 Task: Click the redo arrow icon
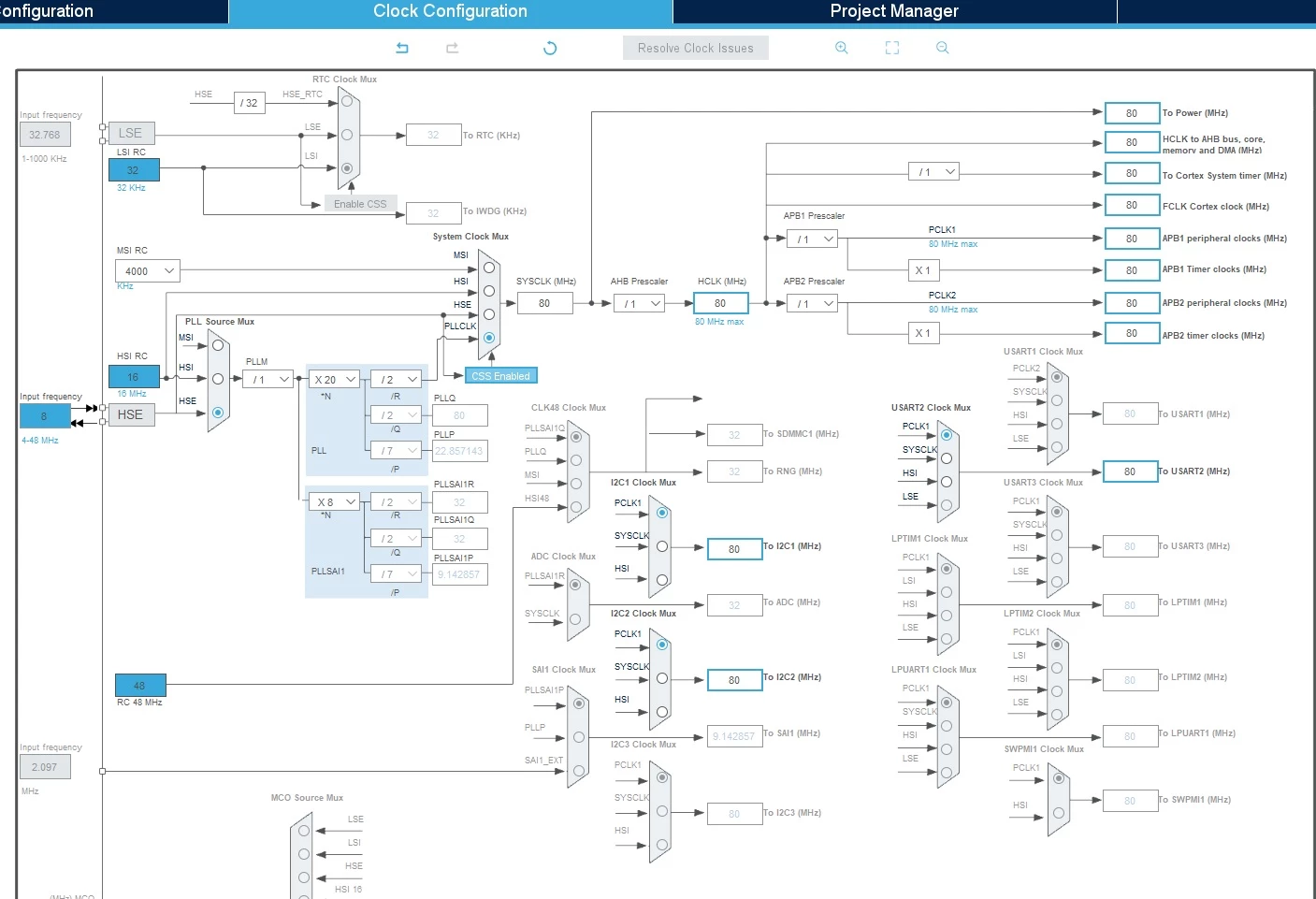(453, 48)
